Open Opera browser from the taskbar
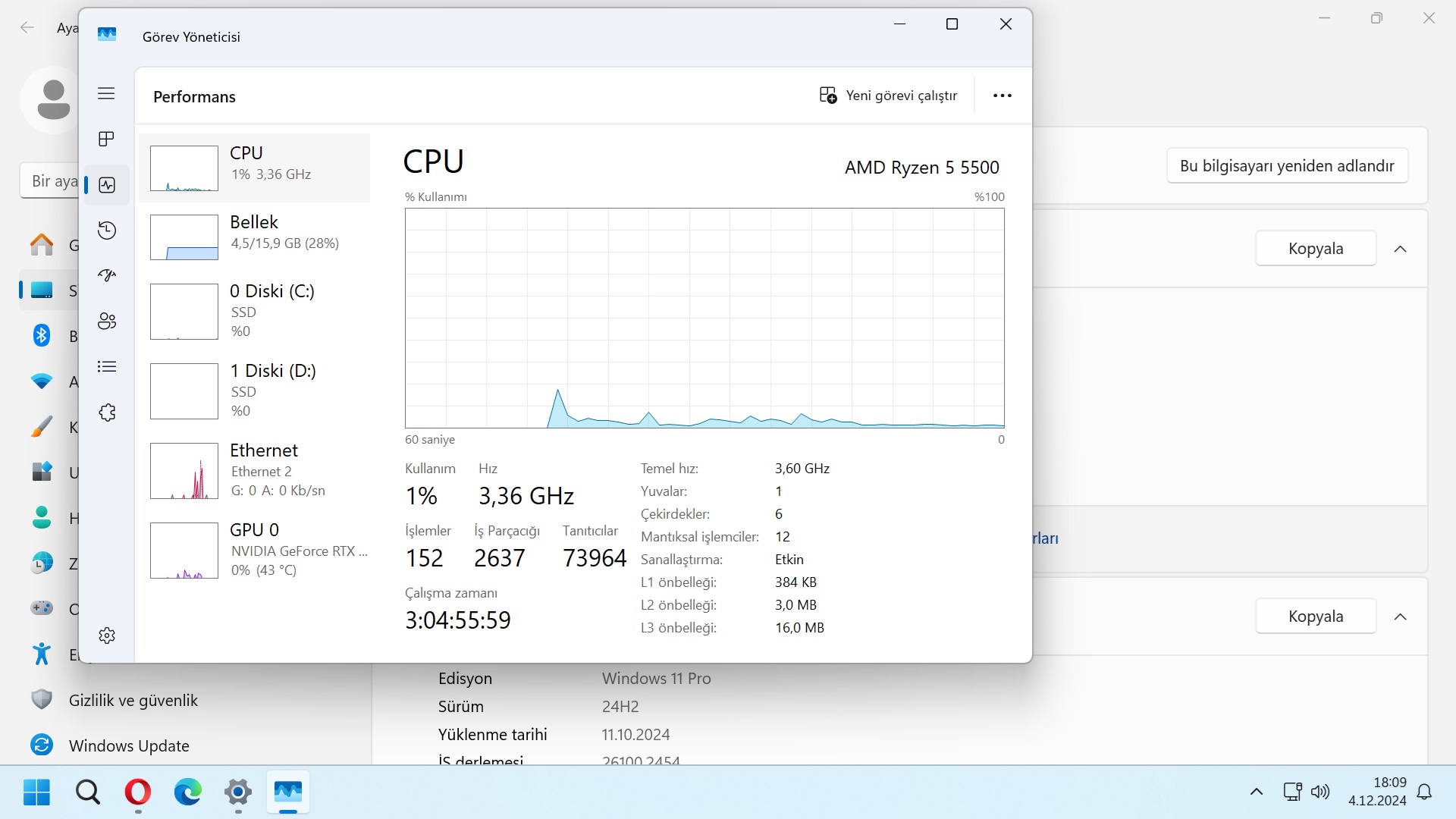 coord(137,792)
